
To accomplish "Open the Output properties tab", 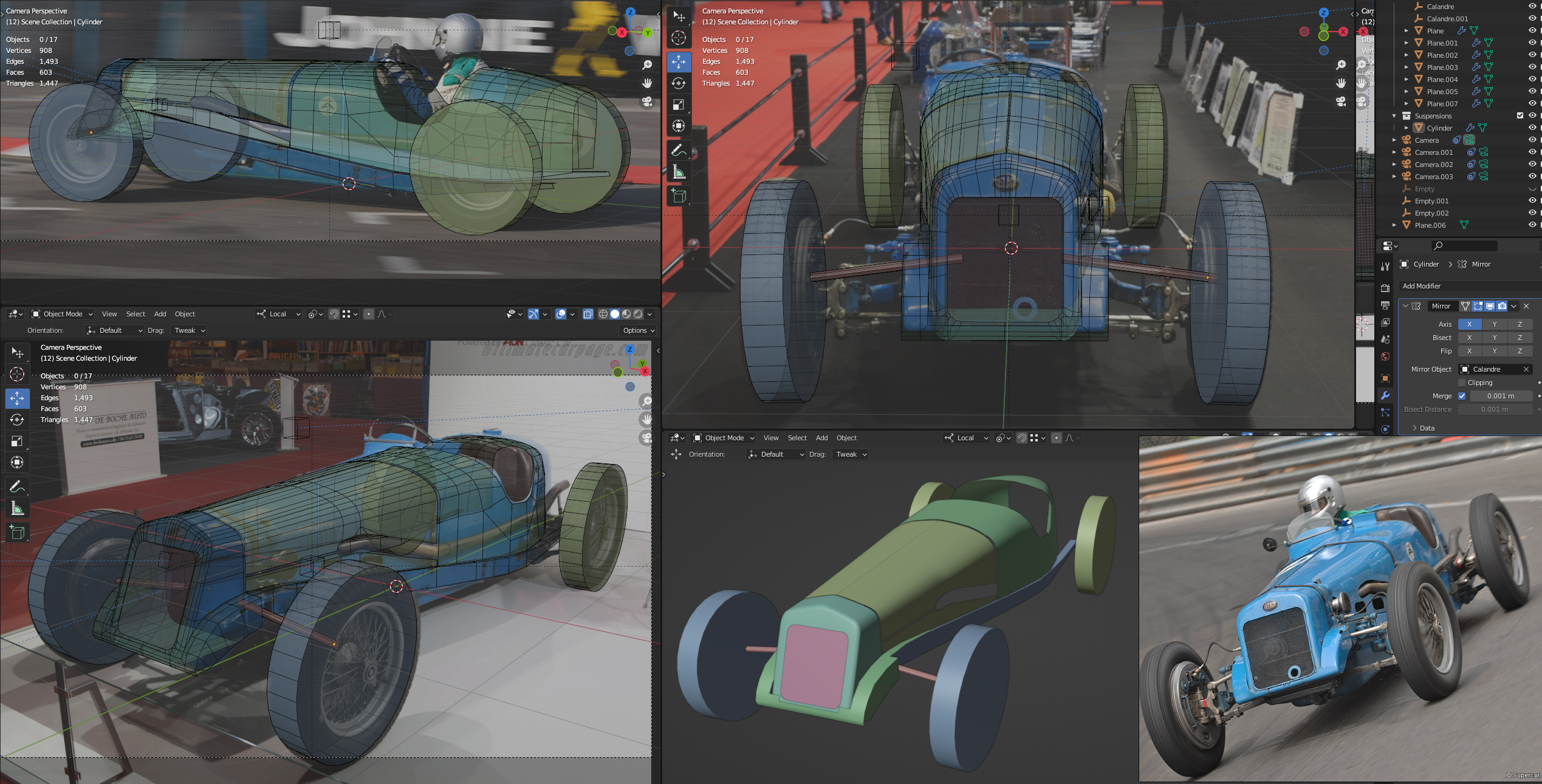I will point(1385,305).
